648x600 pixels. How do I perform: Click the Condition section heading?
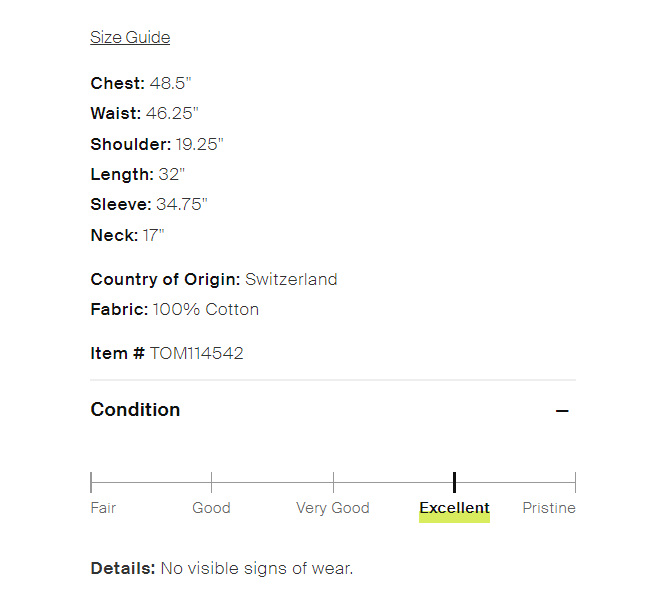click(x=135, y=410)
